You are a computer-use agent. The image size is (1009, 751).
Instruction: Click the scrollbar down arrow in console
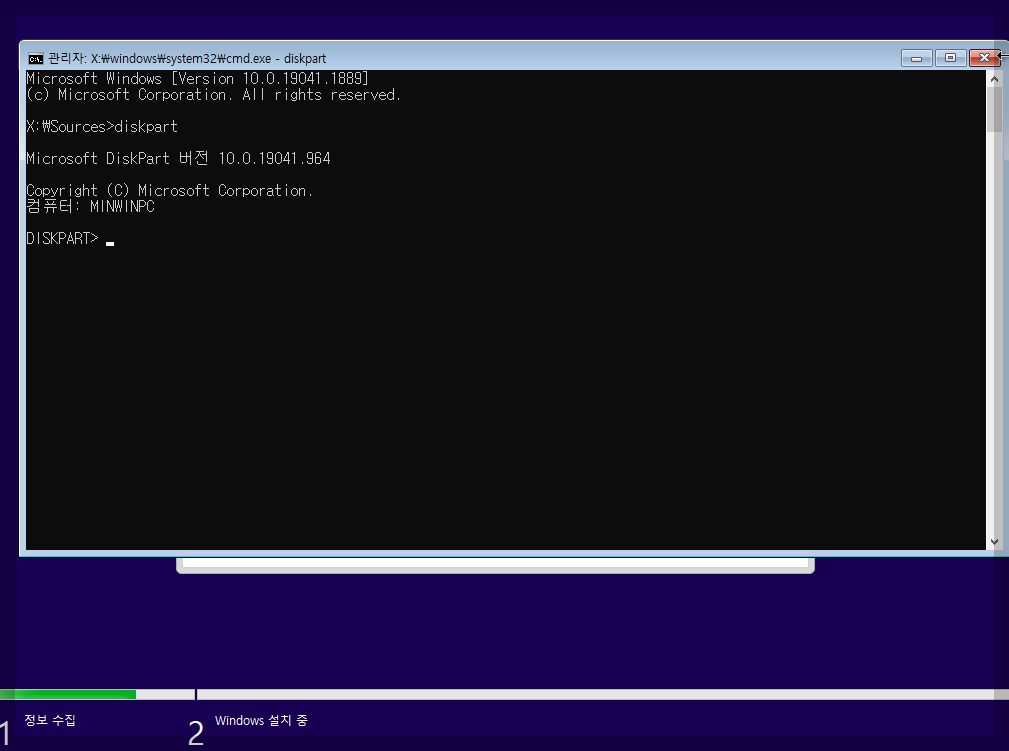pyautogui.click(x=994, y=542)
